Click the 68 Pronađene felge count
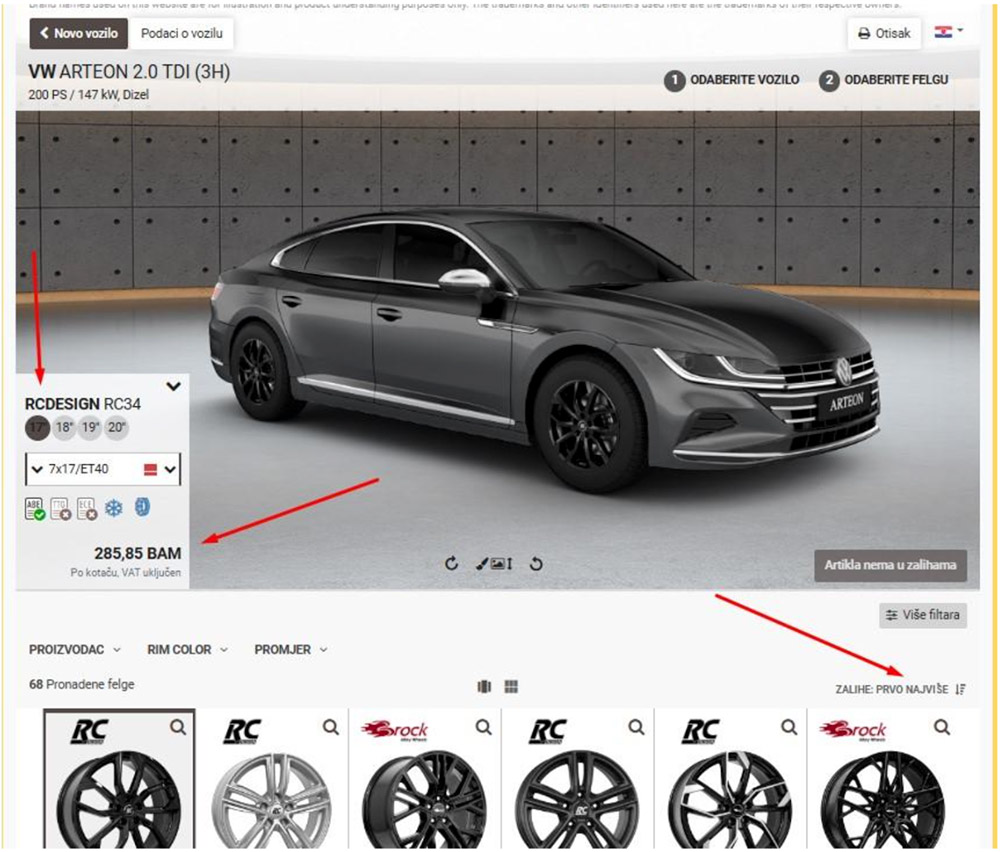This screenshot has height=852, width=1000. coord(82,684)
